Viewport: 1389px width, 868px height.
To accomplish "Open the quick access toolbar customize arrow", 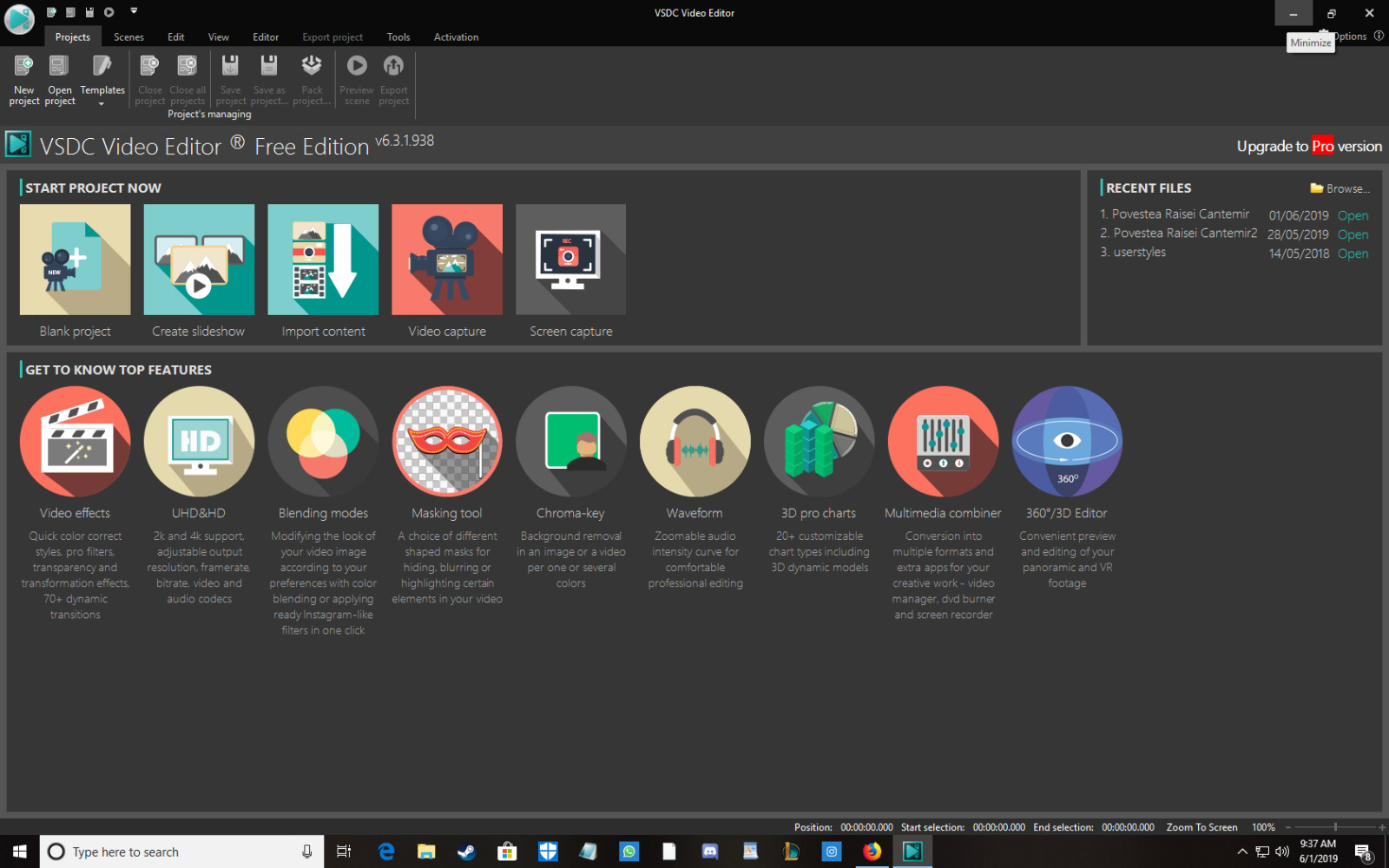I will click(134, 11).
